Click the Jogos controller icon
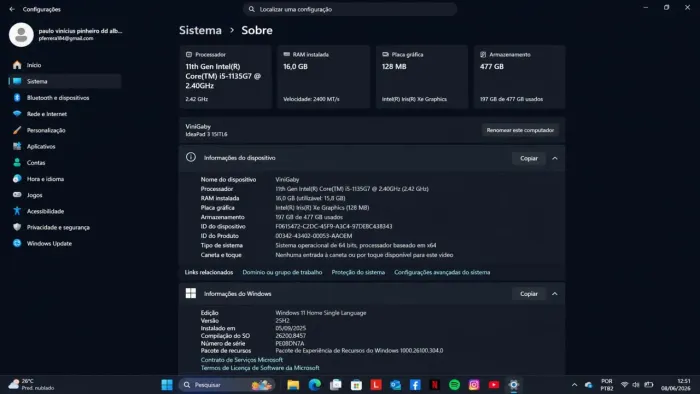700x394 pixels. point(17,195)
